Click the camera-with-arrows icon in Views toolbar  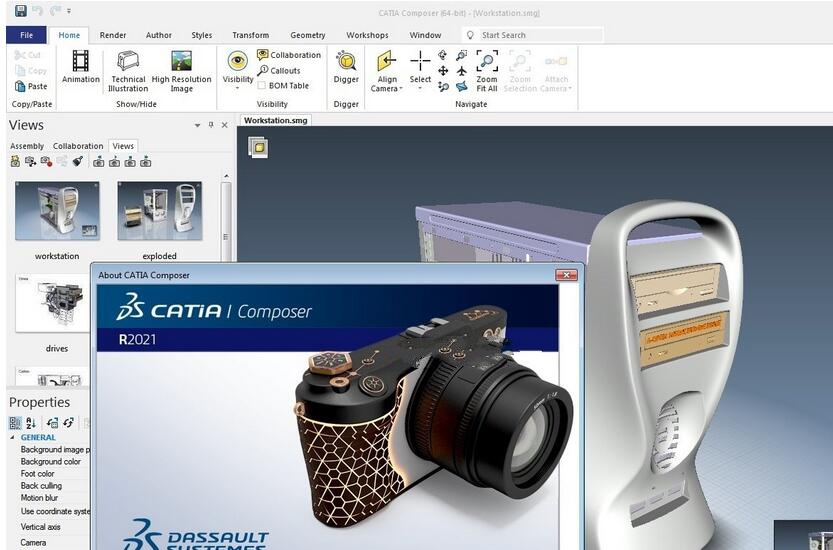point(30,161)
